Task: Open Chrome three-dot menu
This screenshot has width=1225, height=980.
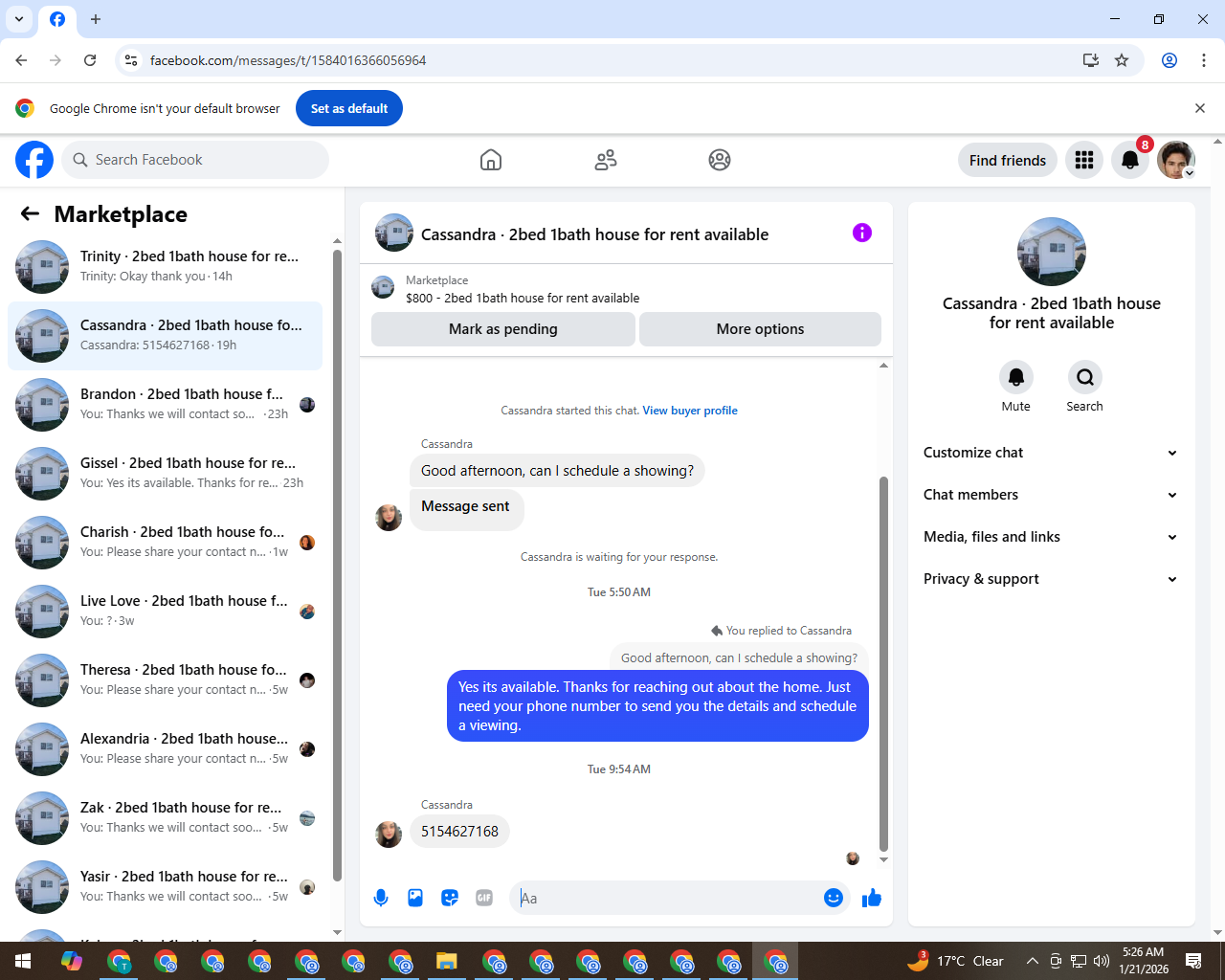Action: (x=1204, y=60)
